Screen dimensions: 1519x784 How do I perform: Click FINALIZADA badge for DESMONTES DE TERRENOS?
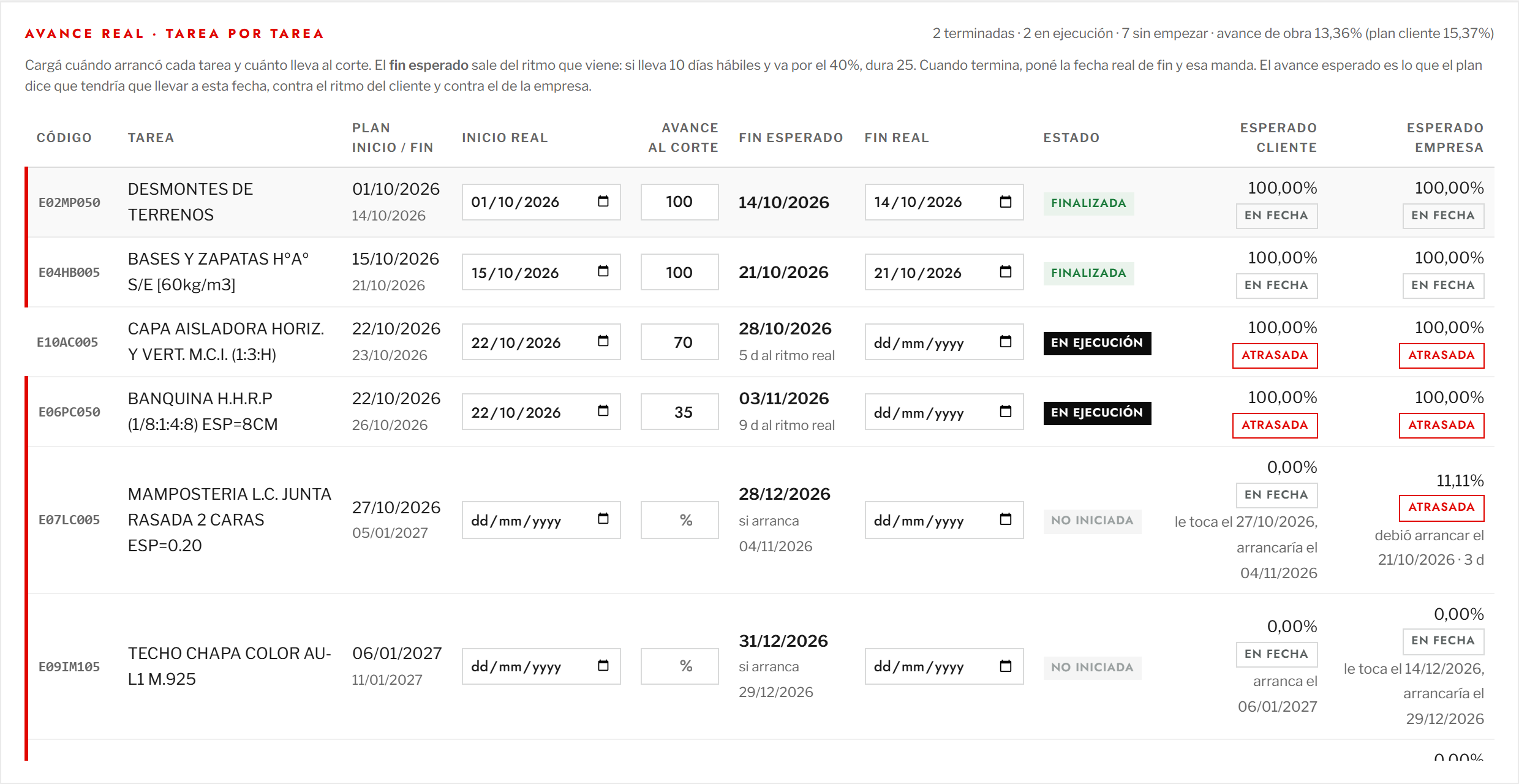[x=1088, y=203]
